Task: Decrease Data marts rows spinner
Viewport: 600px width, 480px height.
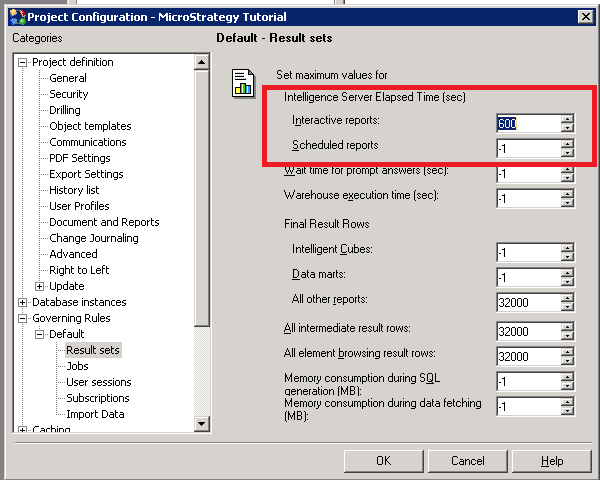Action: [567, 282]
